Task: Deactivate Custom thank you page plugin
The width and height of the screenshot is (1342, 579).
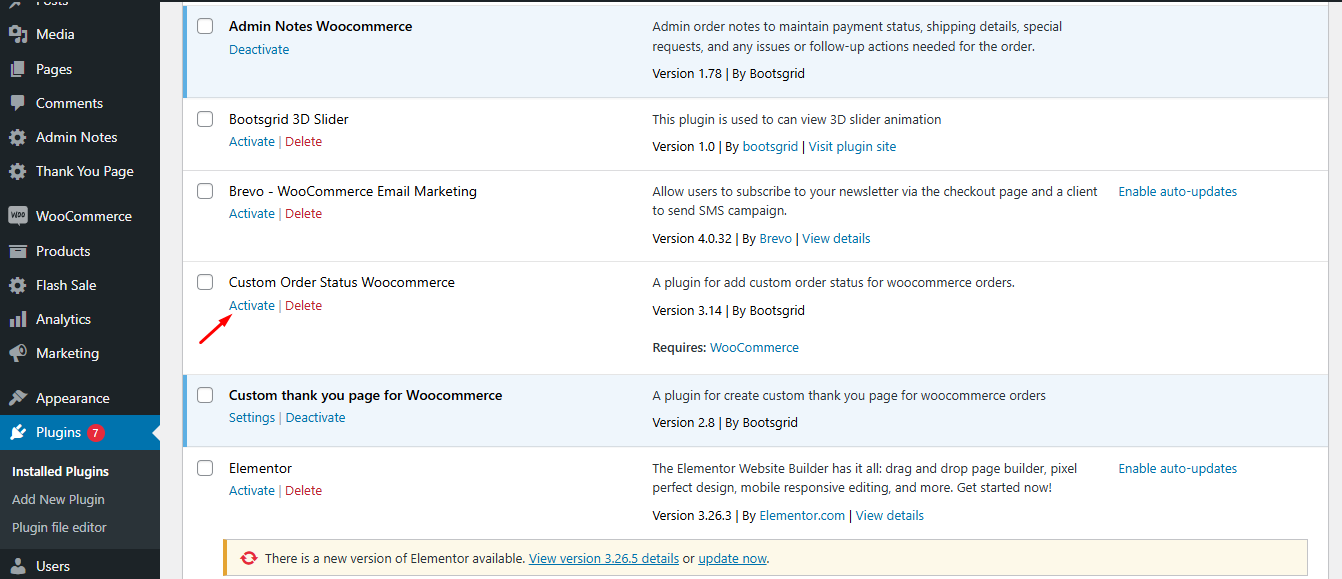Action: [316, 417]
